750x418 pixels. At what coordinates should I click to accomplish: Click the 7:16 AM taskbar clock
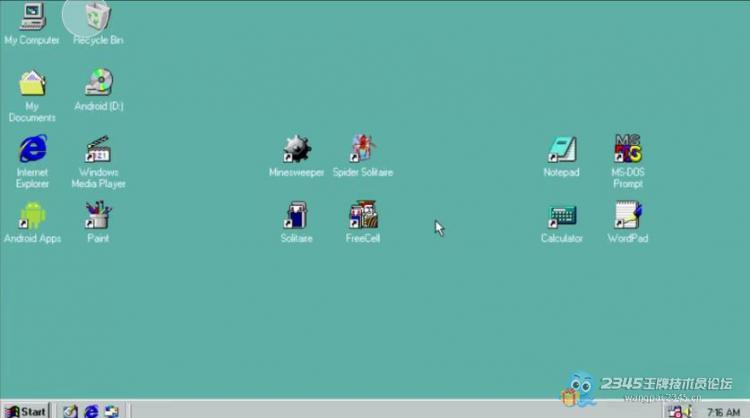tap(723, 412)
